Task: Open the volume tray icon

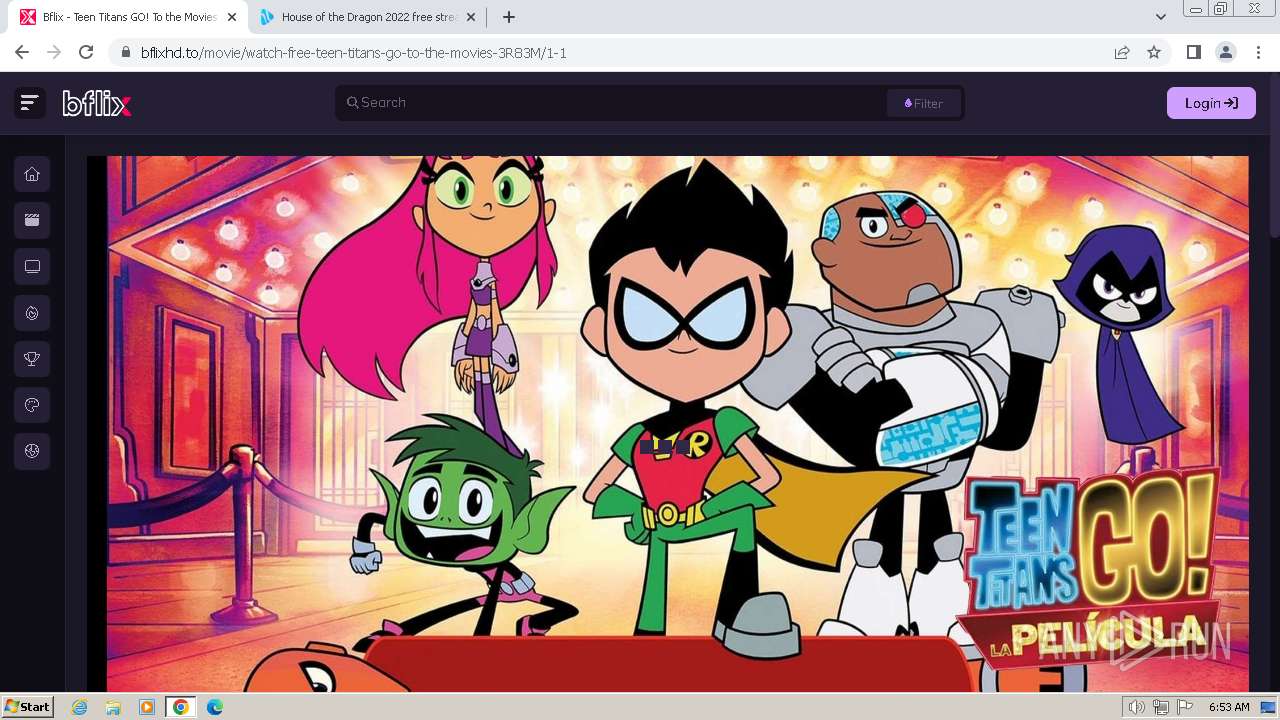Action: click(x=1136, y=707)
